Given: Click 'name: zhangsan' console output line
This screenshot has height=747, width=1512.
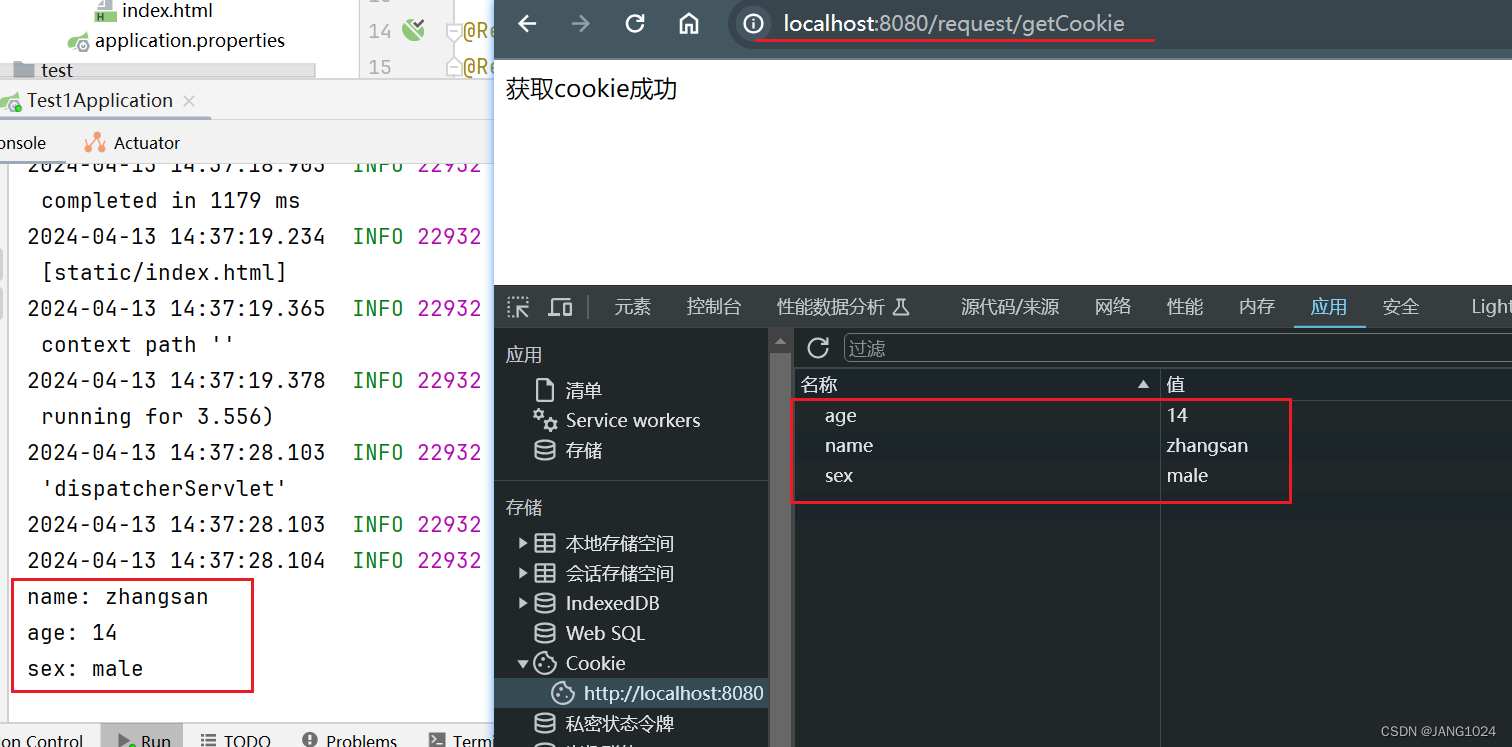Looking at the screenshot, I should (x=118, y=597).
